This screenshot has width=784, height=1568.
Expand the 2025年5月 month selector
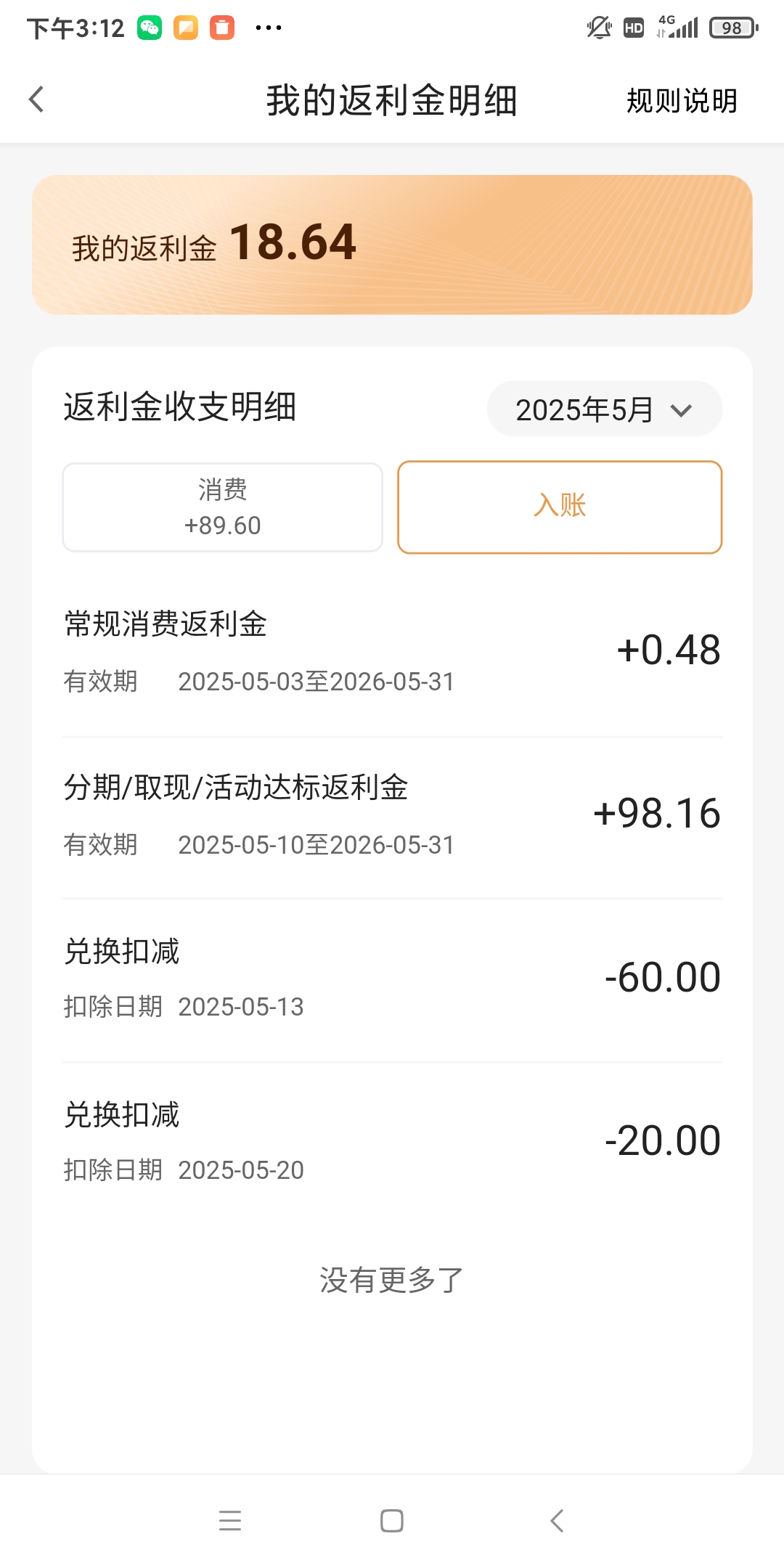(605, 409)
